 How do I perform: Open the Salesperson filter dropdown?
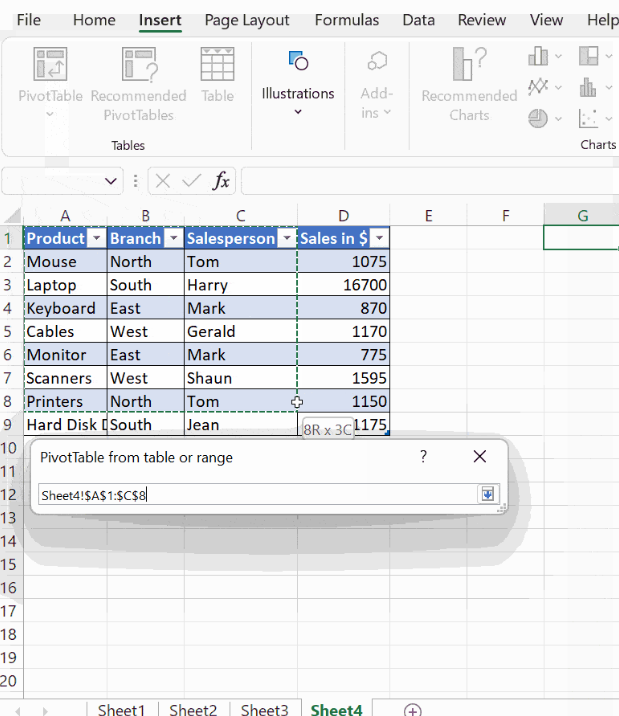point(287,239)
